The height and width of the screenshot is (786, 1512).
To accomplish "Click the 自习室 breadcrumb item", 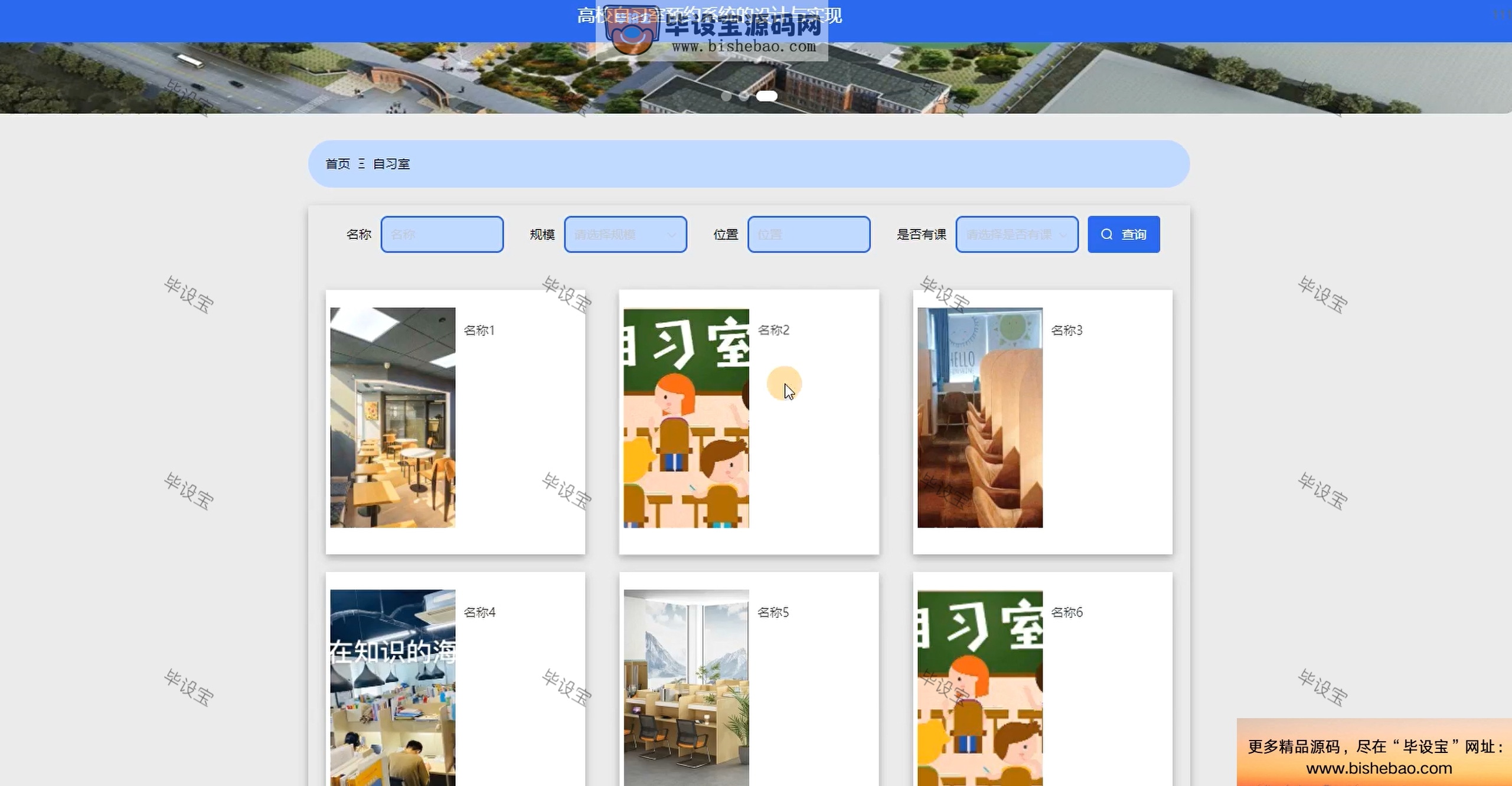I will [391, 163].
